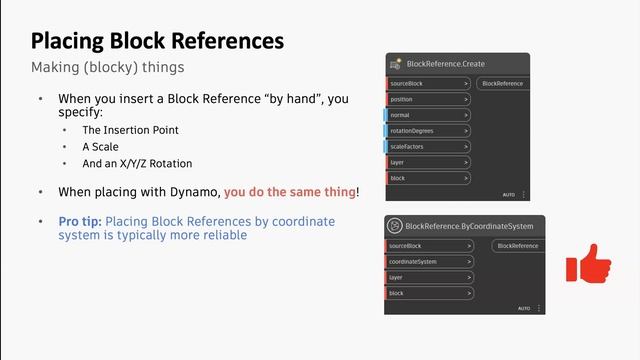Toggle AUTO lacing on ByCoordinateSystem node
640x360 pixels.
point(524,309)
